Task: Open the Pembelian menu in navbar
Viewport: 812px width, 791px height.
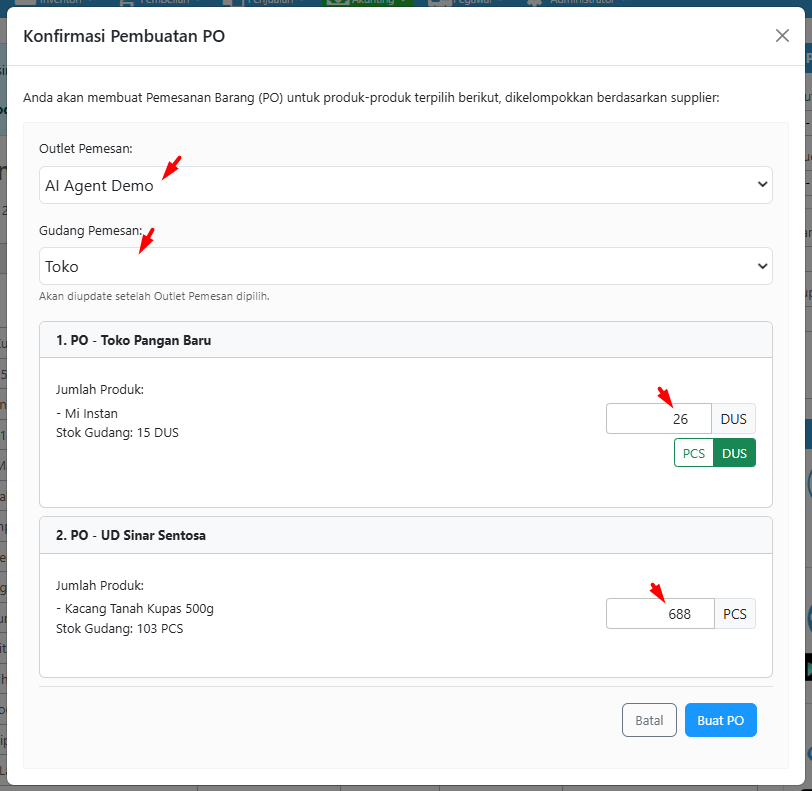Action: pos(165,3)
